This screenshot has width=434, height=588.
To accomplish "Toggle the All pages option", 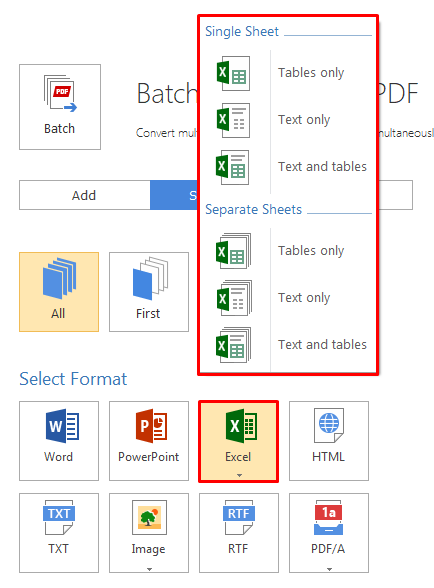I will (59, 292).
